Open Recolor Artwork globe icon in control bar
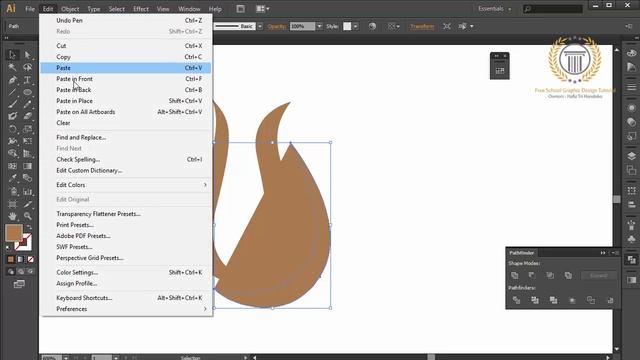This screenshot has height=360, width=640. click(x=372, y=26)
